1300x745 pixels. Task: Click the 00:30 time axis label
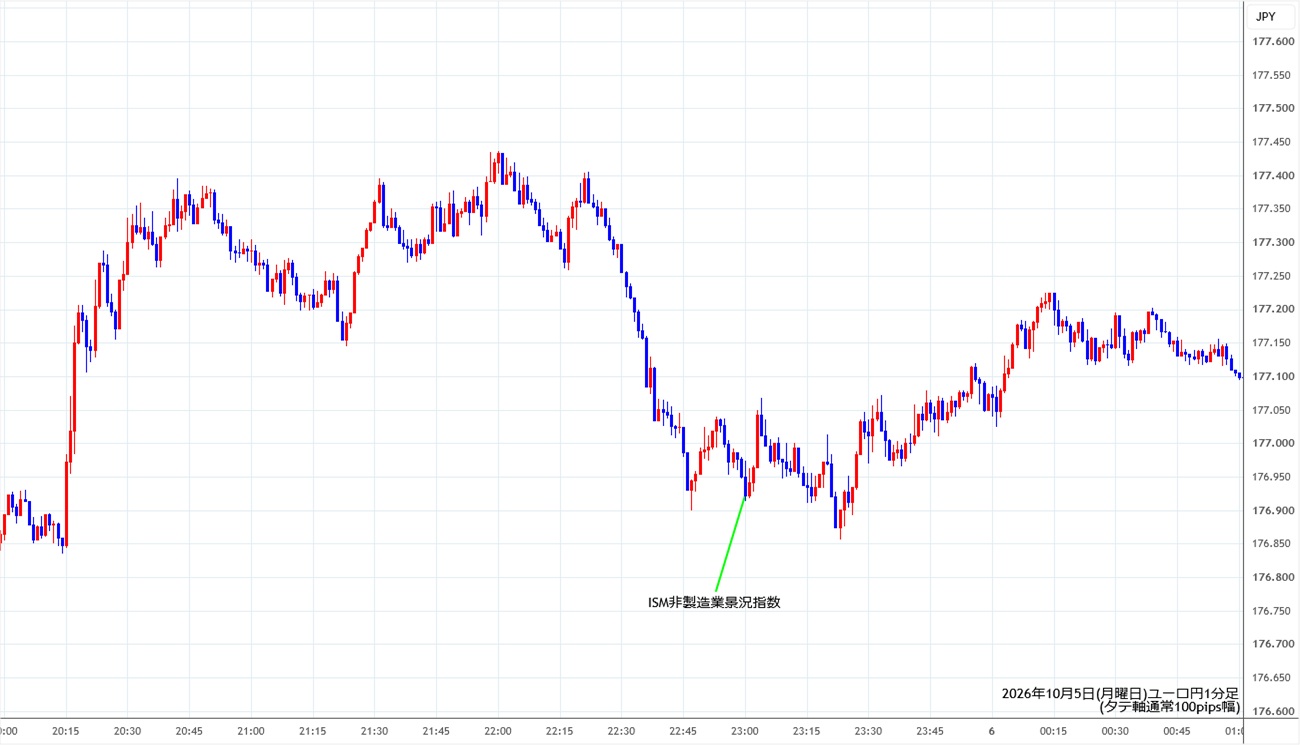(x=1116, y=731)
